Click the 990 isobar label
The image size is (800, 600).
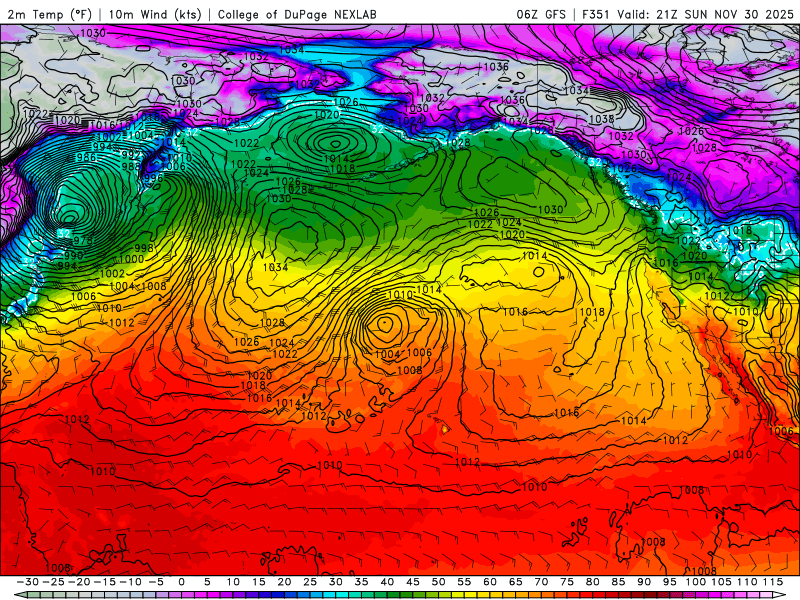pyautogui.click(x=74, y=255)
